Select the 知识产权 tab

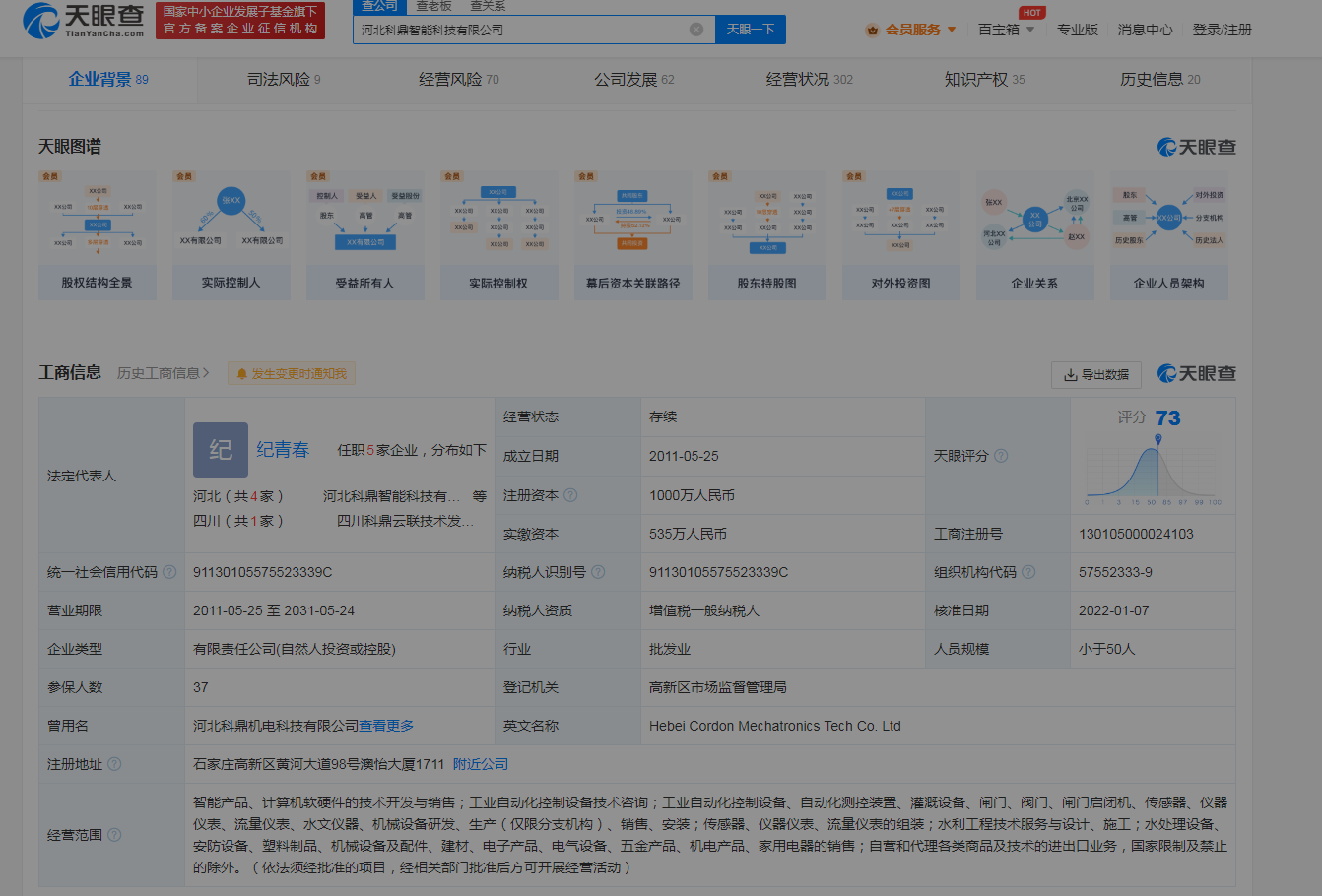pos(985,80)
